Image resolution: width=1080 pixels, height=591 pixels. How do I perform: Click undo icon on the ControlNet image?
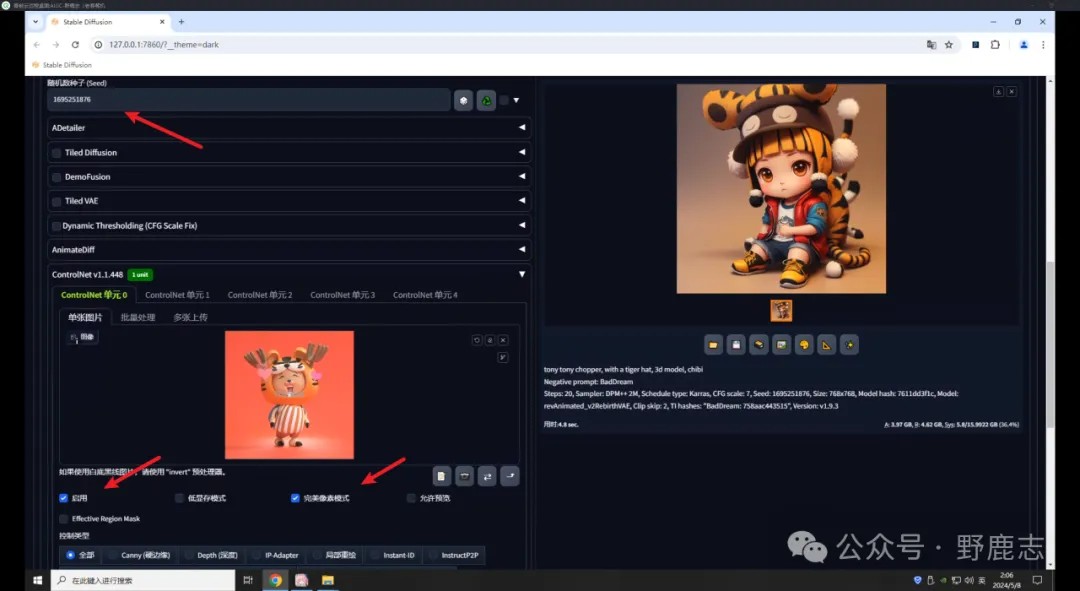(477, 340)
